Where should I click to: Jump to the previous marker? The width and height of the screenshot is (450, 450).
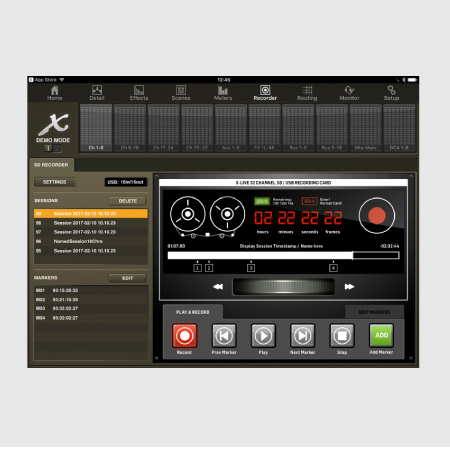click(224, 336)
